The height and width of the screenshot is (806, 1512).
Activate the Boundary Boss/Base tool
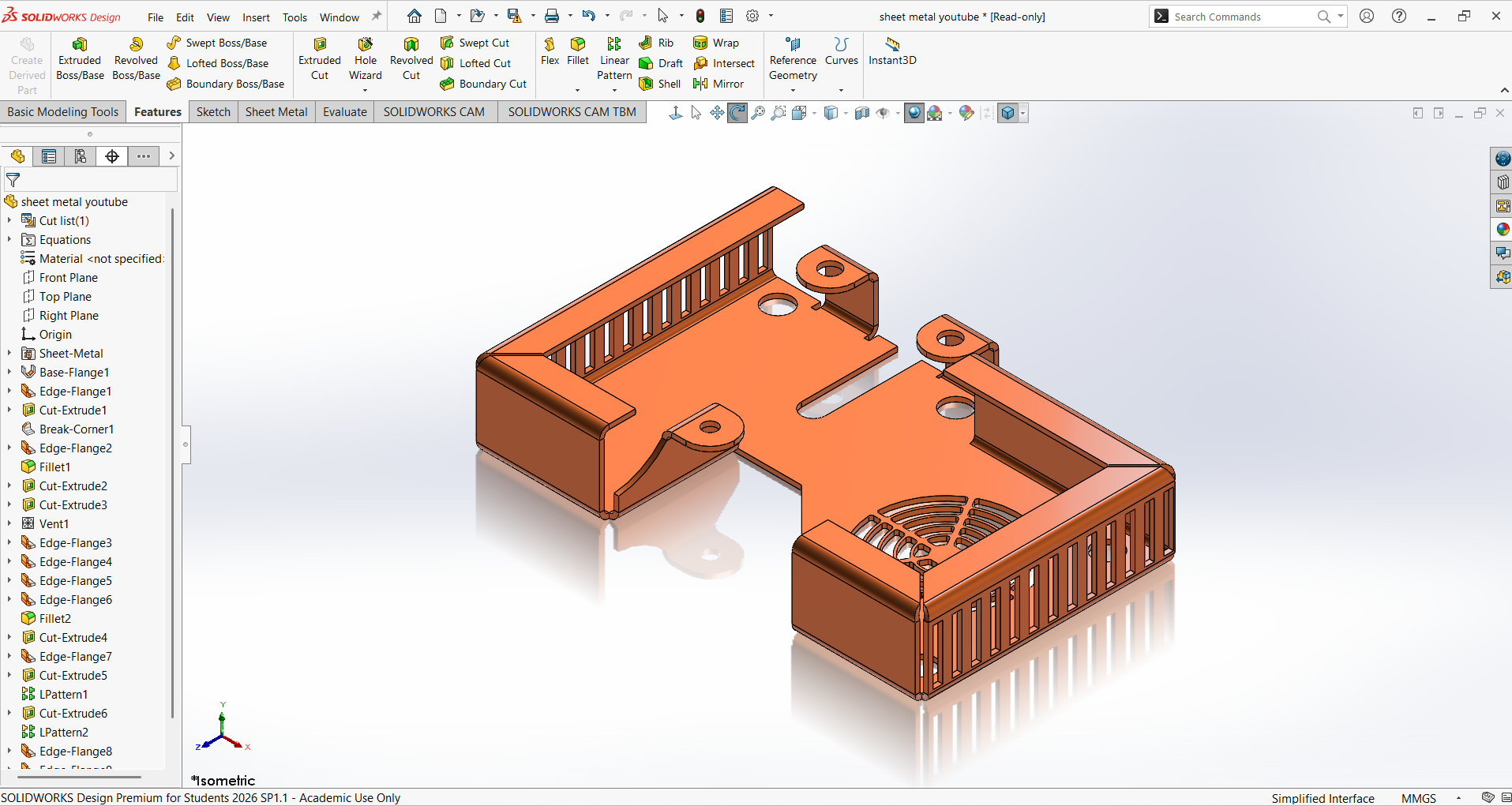(x=226, y=84)
